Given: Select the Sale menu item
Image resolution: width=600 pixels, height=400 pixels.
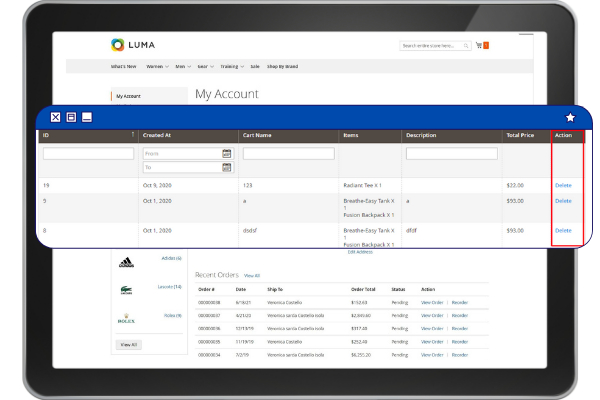Looking at the screenshot, I should (255, 66).
